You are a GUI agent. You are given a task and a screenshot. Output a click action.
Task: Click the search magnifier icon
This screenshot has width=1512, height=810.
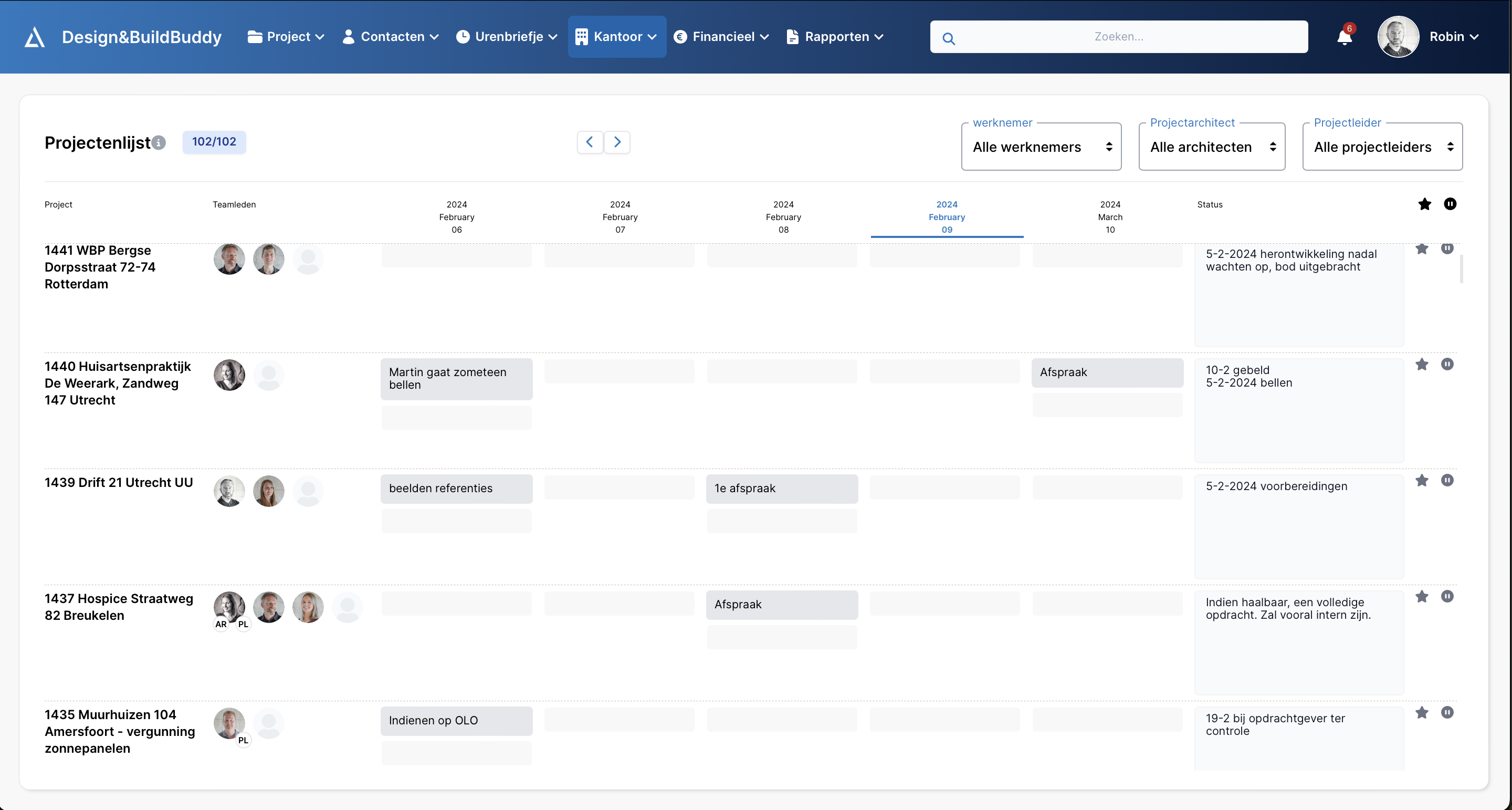click(x=949, y=39)
